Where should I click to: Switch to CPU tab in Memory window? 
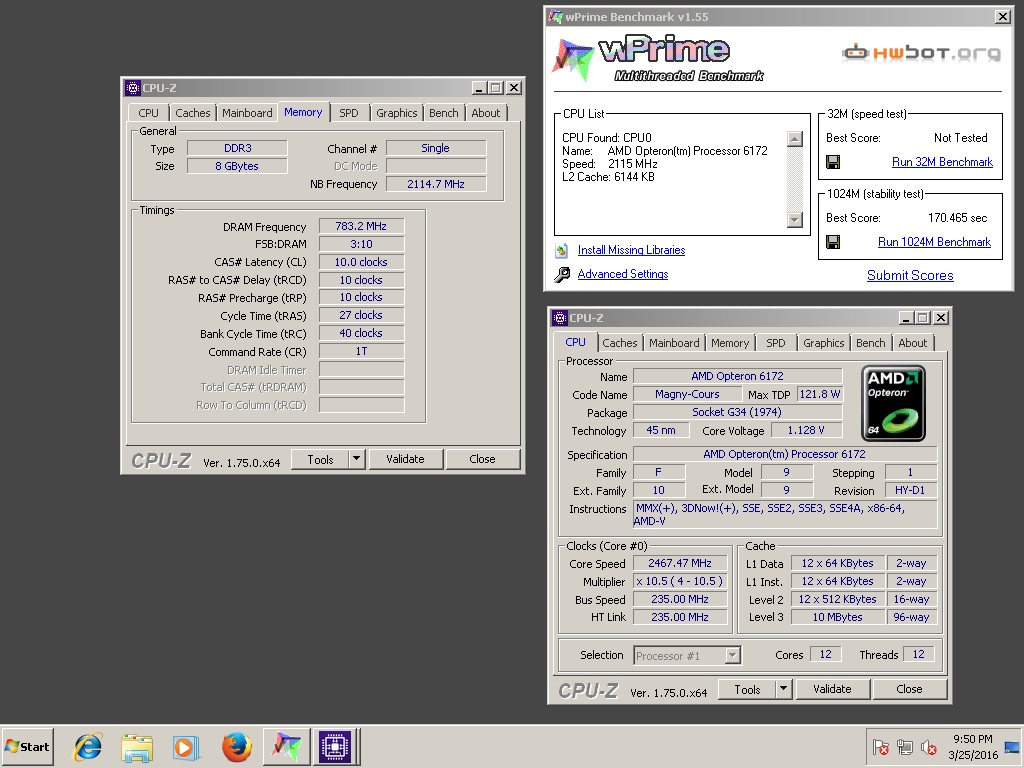(148, 113)
